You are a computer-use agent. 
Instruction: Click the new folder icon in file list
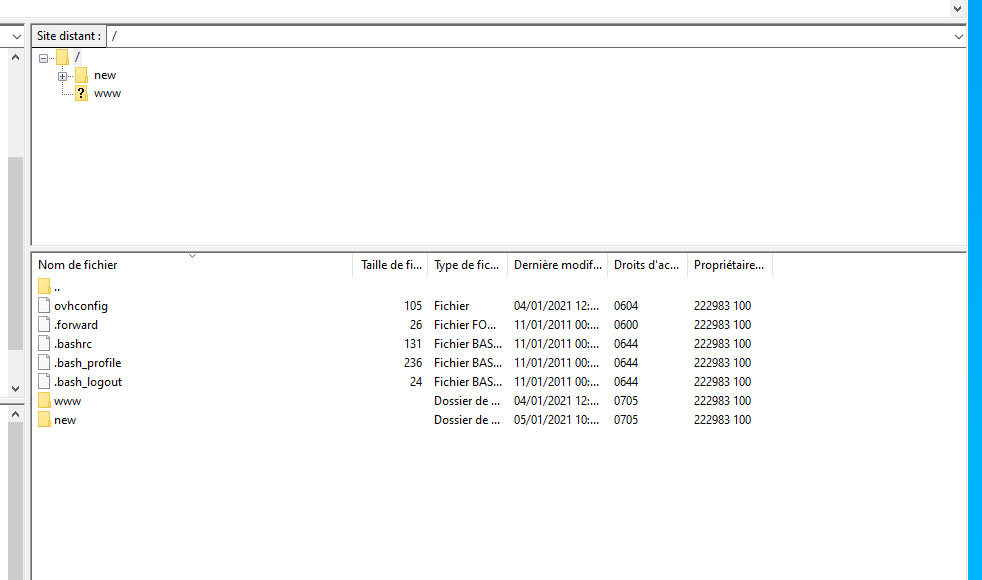[44, 420]
